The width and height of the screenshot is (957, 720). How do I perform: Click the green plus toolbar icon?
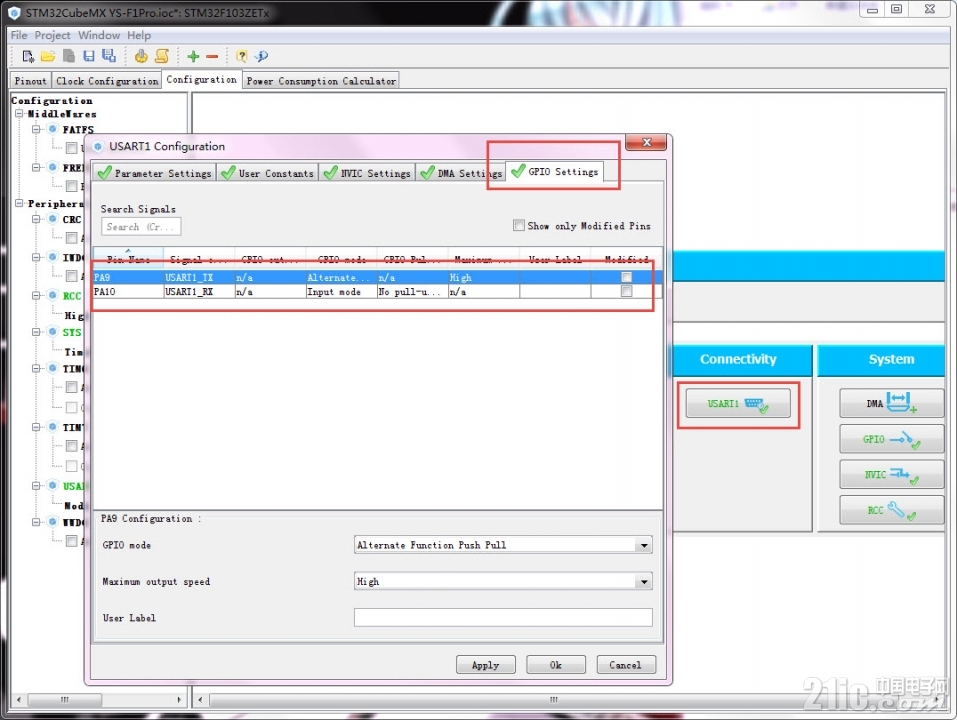tap(193, 57)
